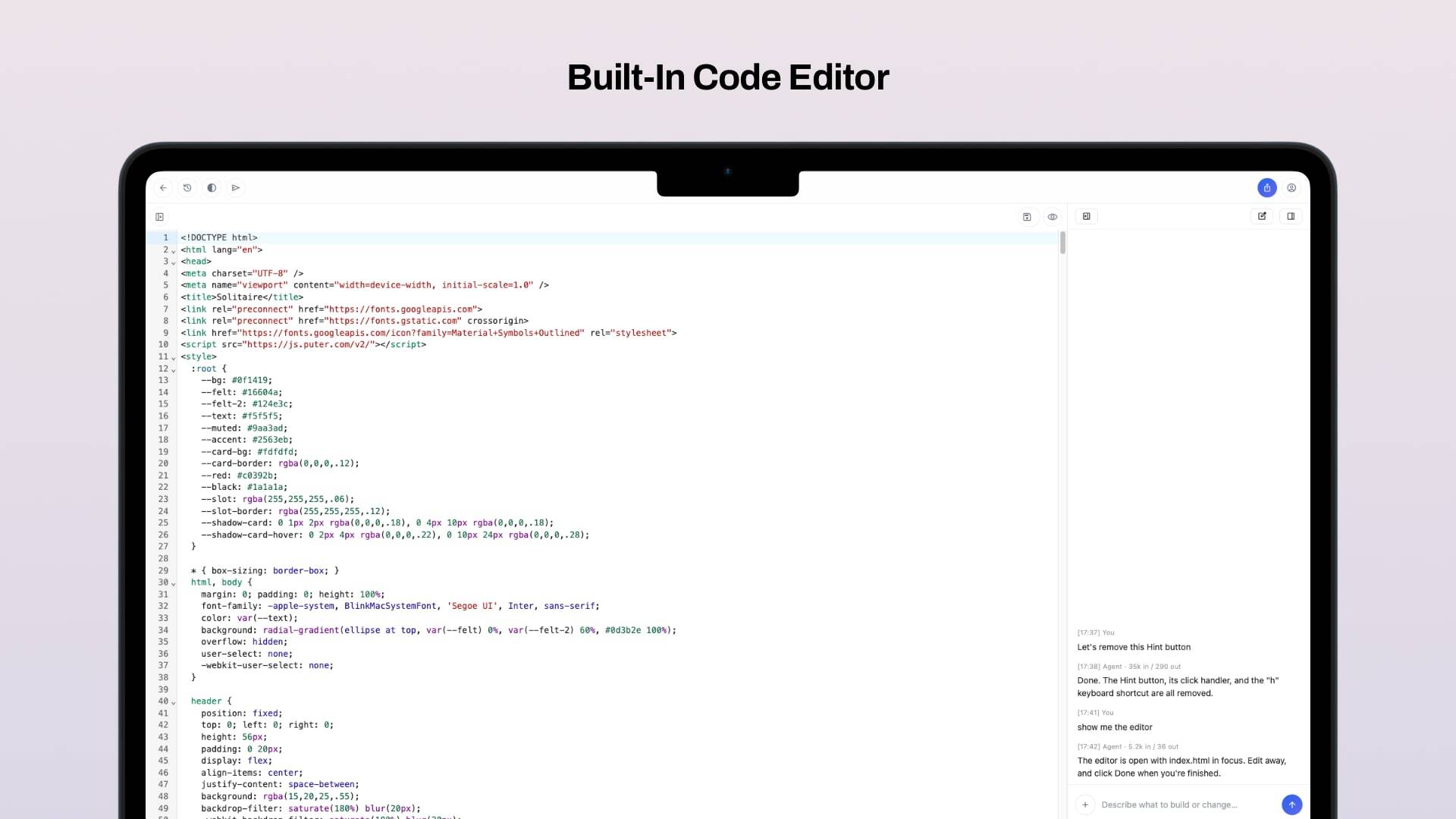Screen dimensions: 1456x819
Task: Click the '--felt: #16604a;' line
Action: pos(241,393)
